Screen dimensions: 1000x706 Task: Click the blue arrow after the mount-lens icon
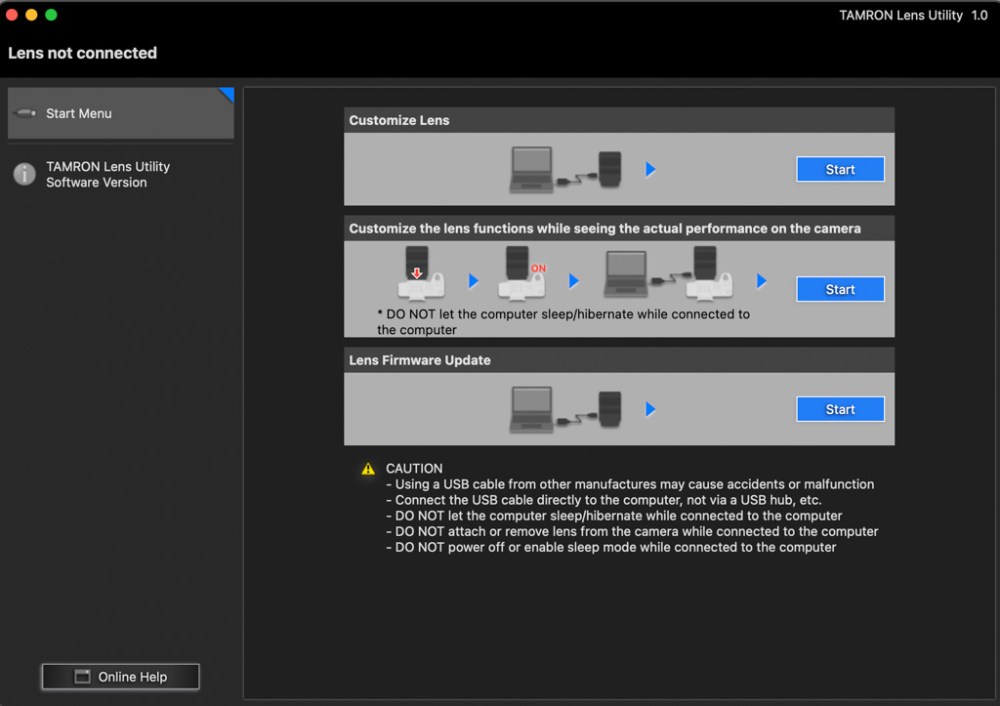pyautogui.click(x=473, y=281)
